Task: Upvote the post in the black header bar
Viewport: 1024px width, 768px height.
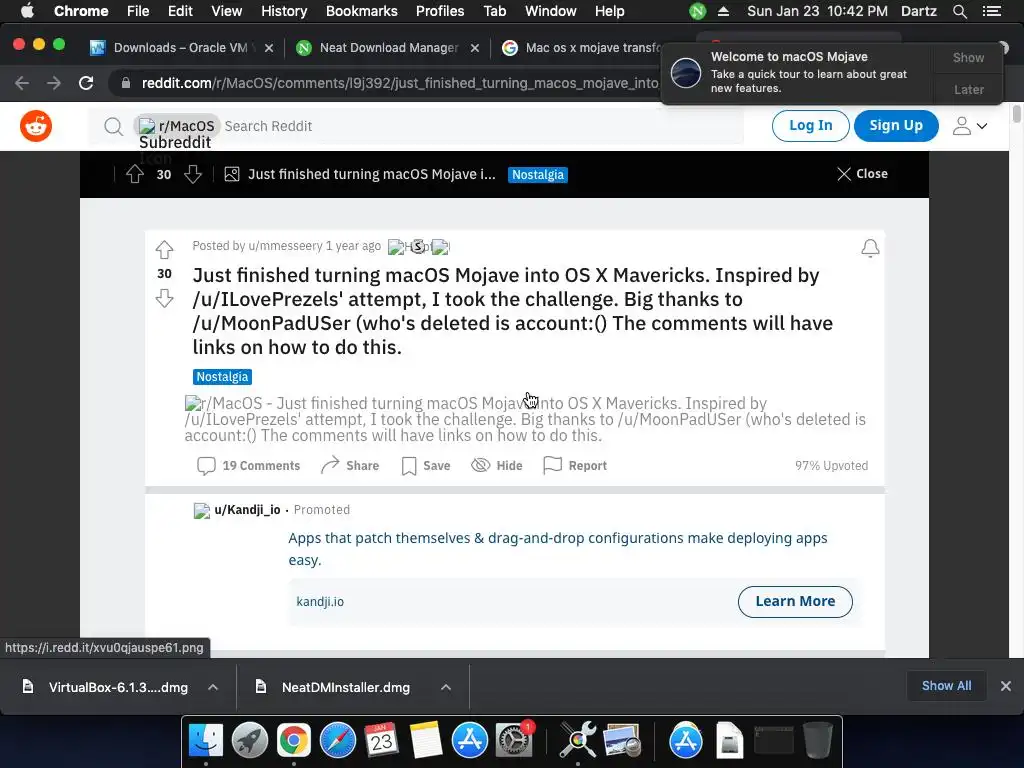Action: pos(135,174)
